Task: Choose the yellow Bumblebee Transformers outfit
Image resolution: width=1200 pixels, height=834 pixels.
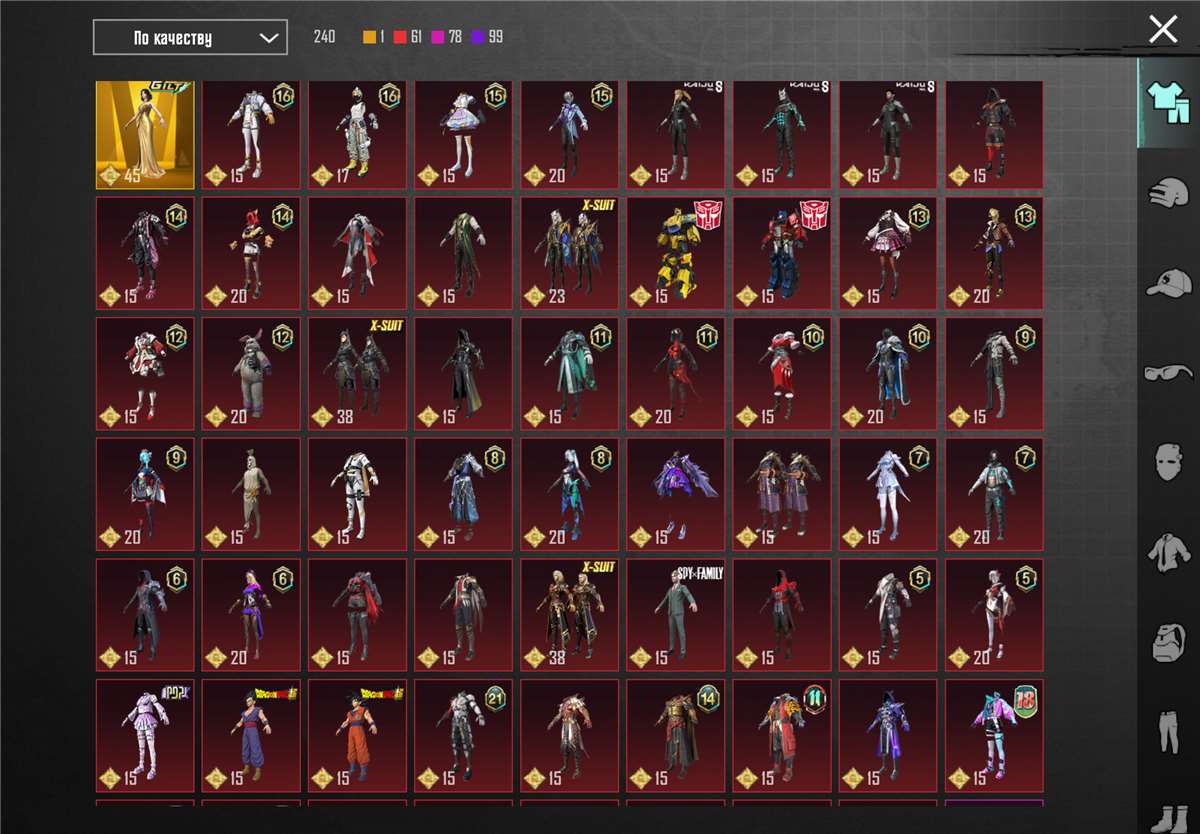Action: point(676,253)
